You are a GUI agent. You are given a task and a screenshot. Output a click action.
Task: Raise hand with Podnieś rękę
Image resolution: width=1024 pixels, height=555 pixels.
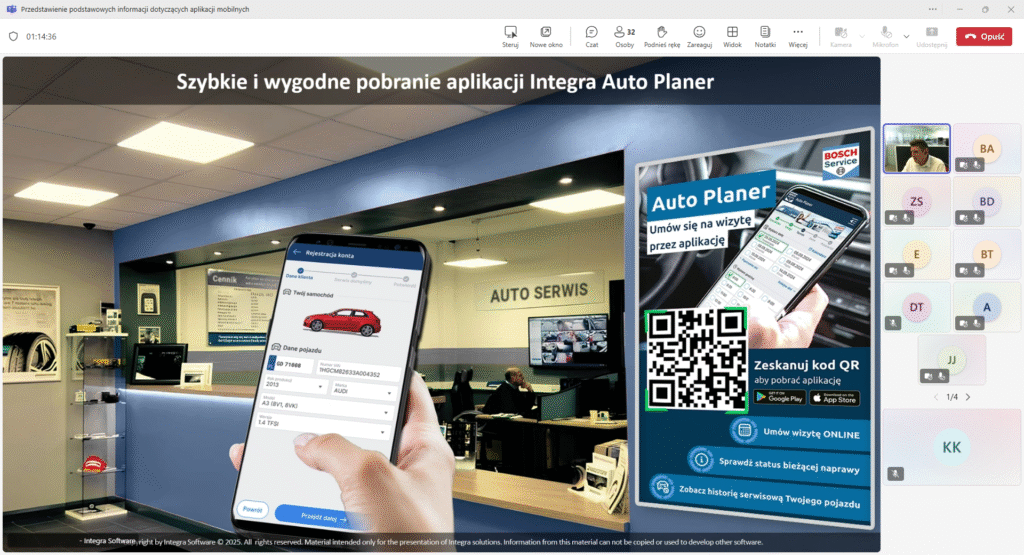point(662,37)
